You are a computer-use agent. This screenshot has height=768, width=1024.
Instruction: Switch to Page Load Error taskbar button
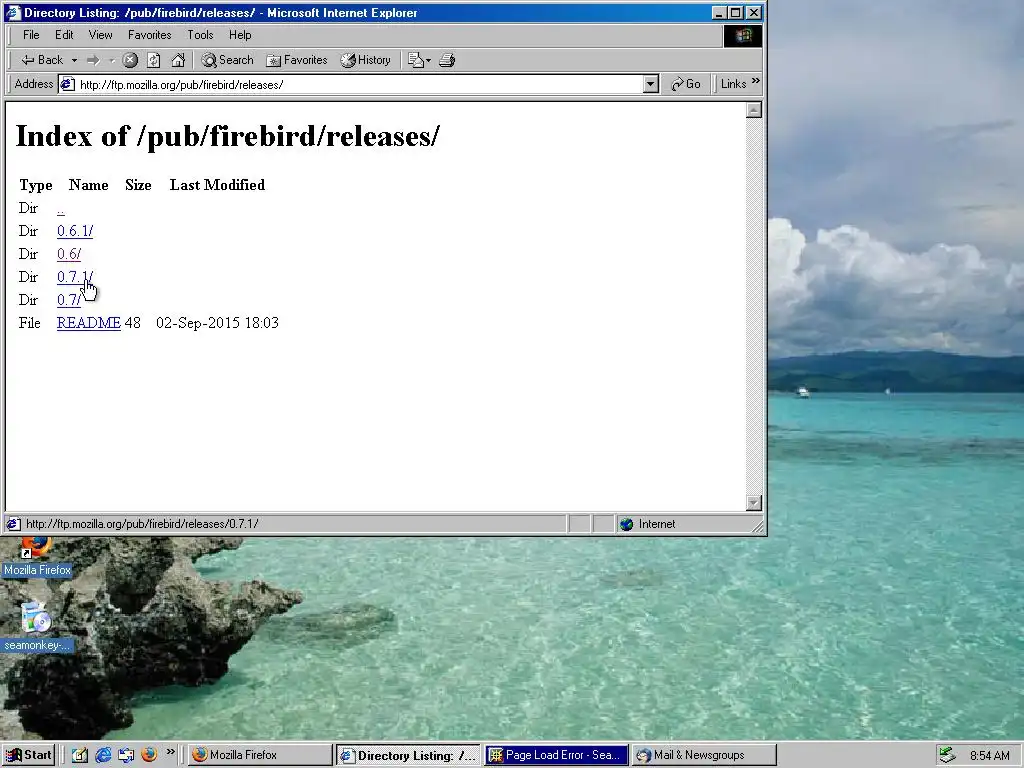556,755
